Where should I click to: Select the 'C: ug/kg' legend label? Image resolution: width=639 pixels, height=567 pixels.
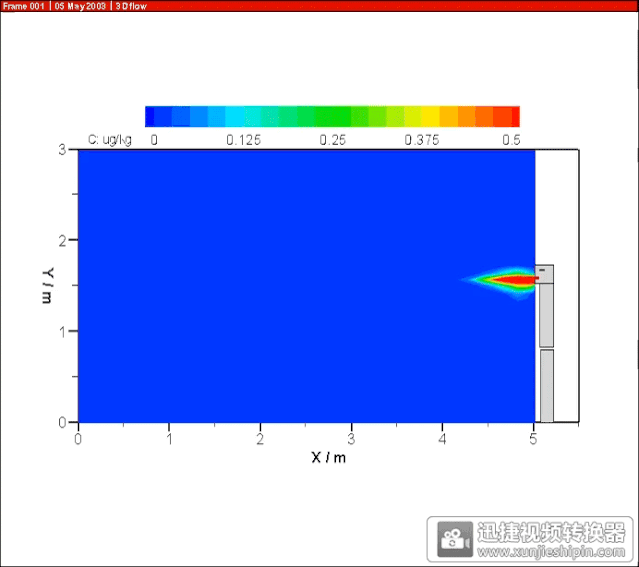click(x=110, y=140)
